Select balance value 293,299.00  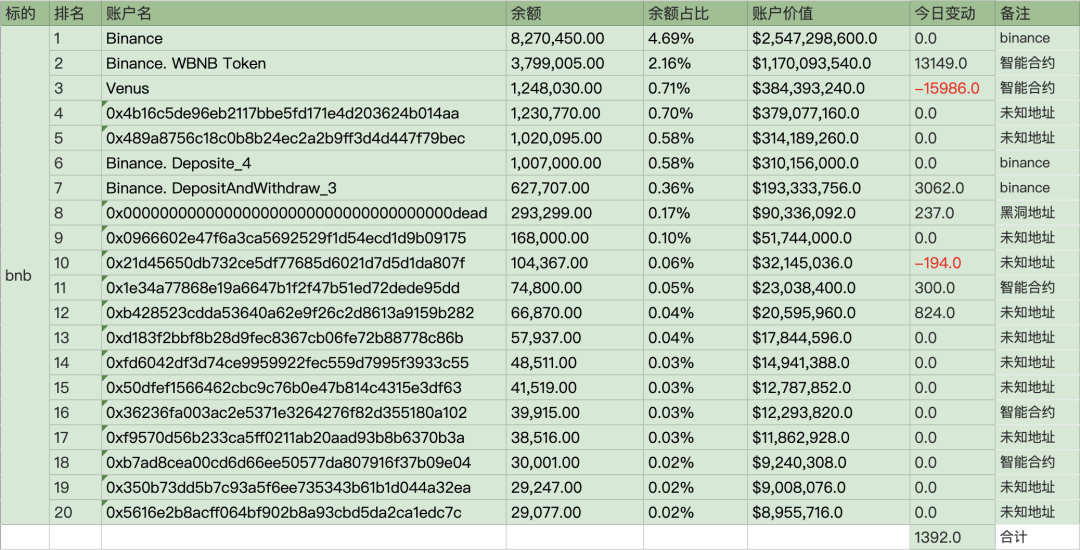[574, 213]
